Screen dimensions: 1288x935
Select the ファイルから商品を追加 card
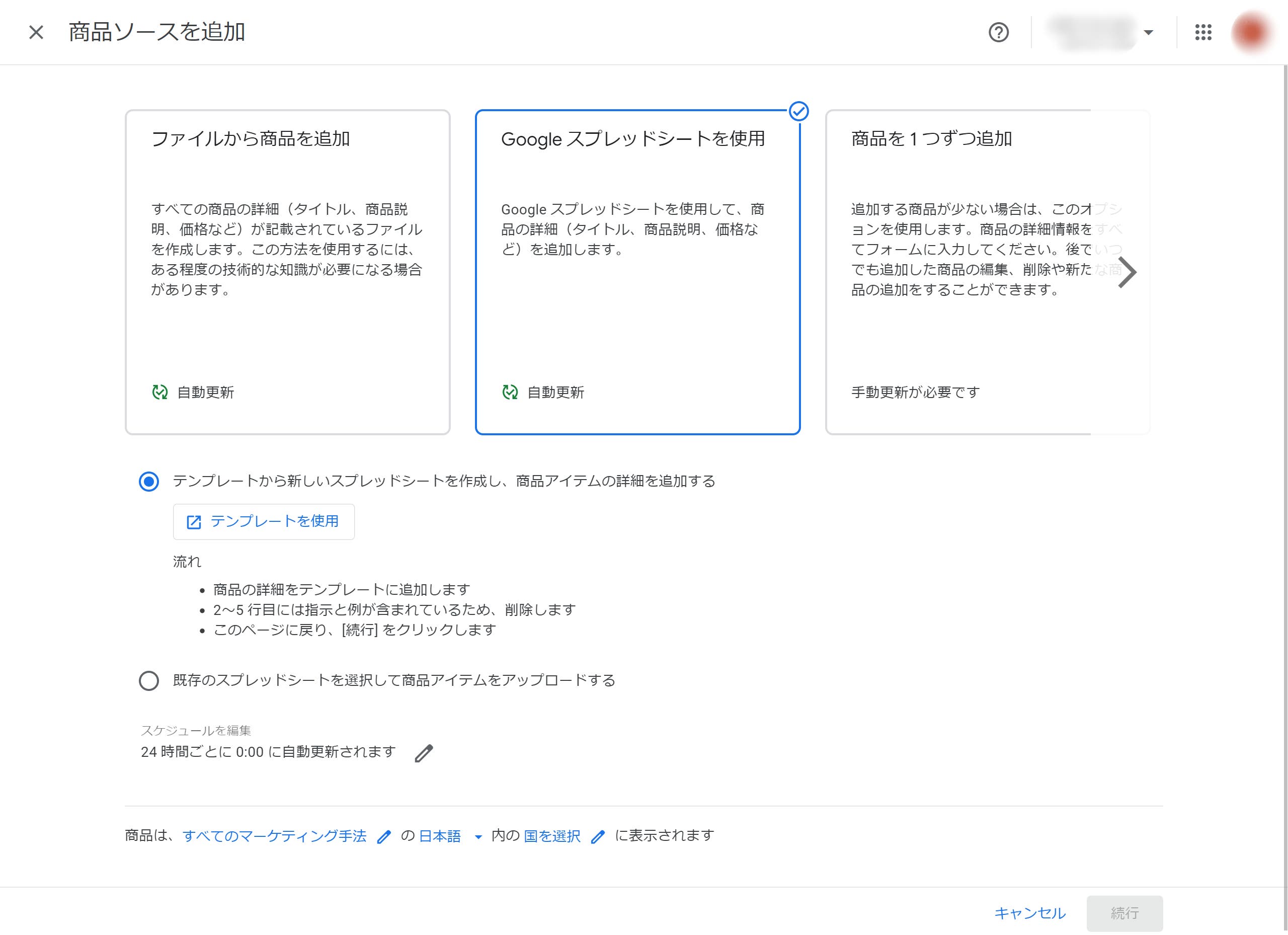[287, 272]
